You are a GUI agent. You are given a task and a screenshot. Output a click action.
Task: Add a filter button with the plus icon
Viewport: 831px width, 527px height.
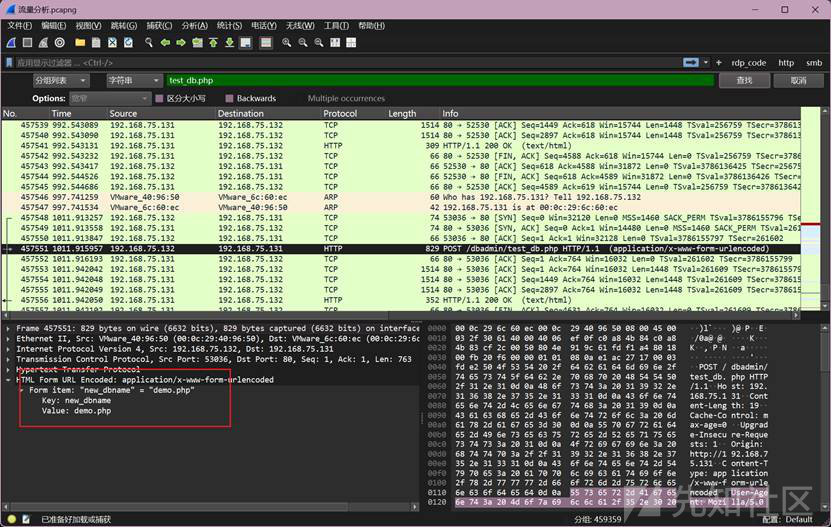tap(719, 63)
